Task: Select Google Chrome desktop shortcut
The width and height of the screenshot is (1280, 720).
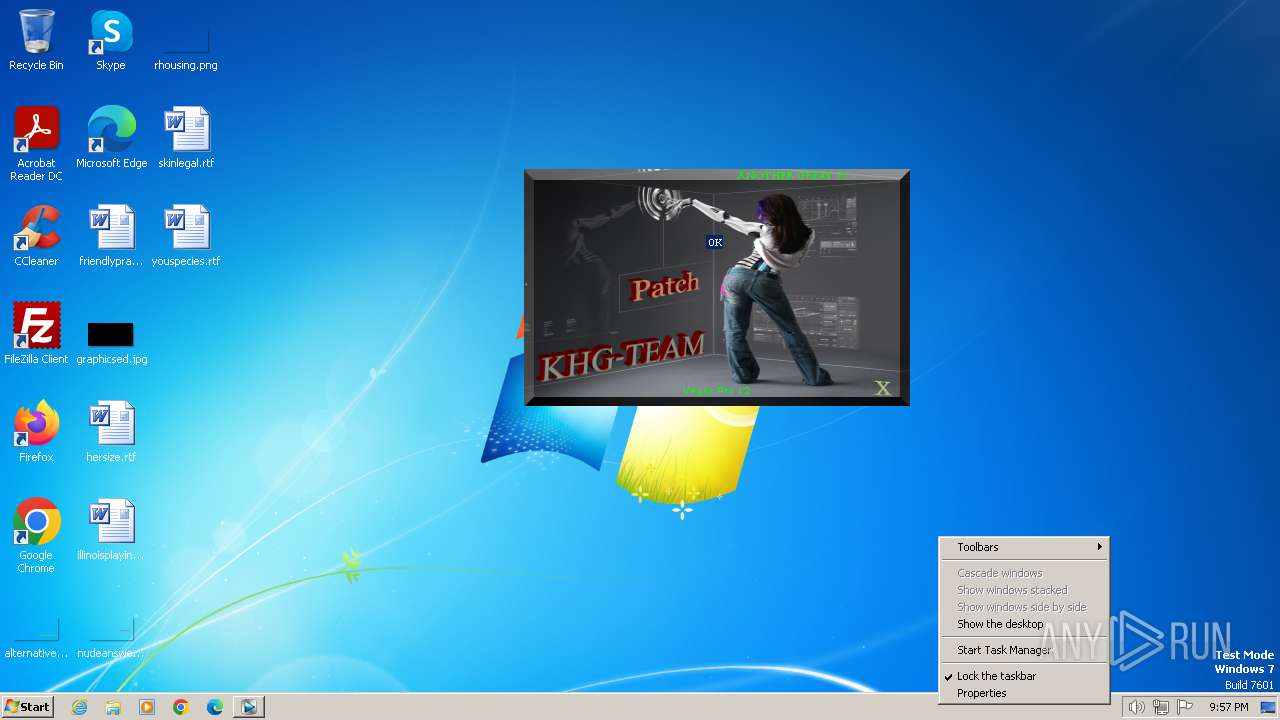Action: tap(36, 536)
